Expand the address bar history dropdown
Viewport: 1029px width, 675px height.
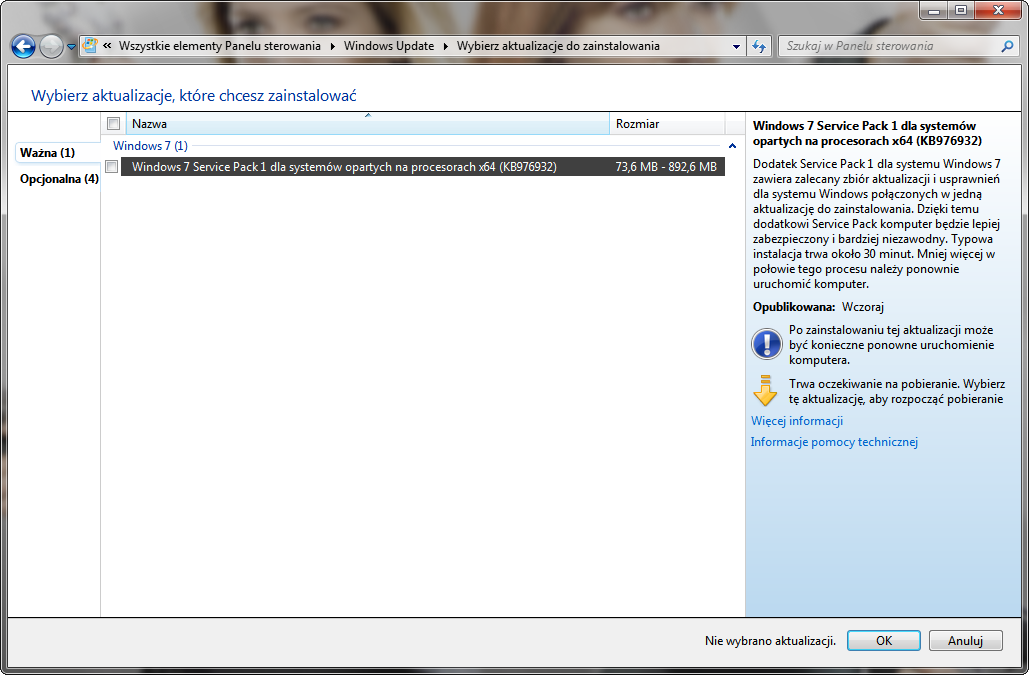736,46
